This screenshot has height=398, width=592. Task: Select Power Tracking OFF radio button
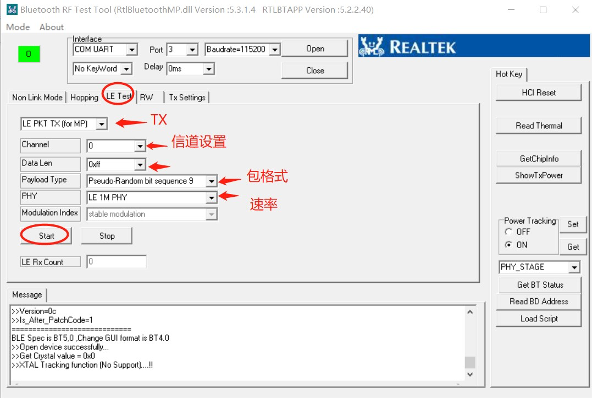509,231
